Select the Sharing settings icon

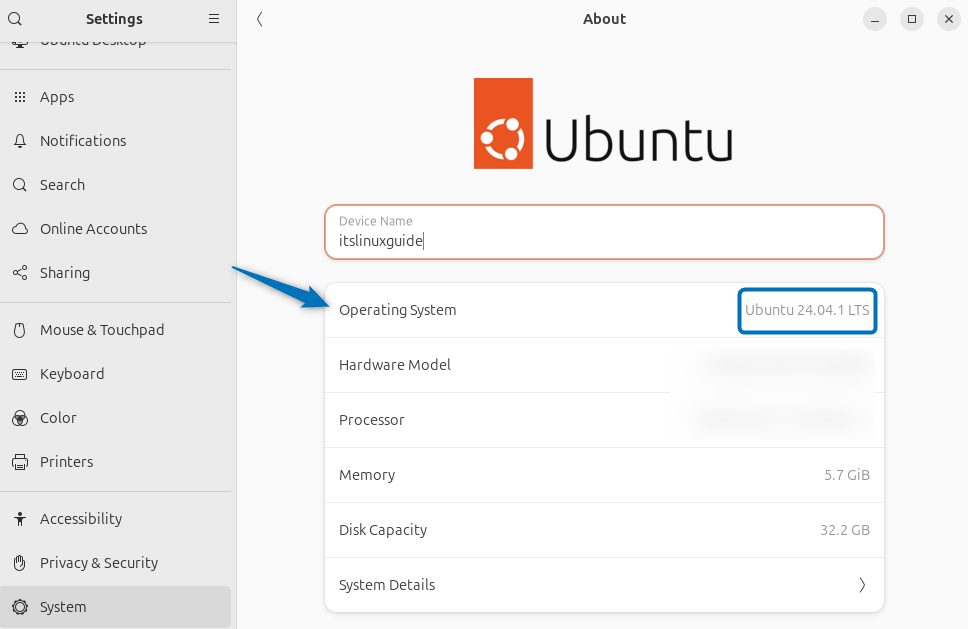(19, 272)
